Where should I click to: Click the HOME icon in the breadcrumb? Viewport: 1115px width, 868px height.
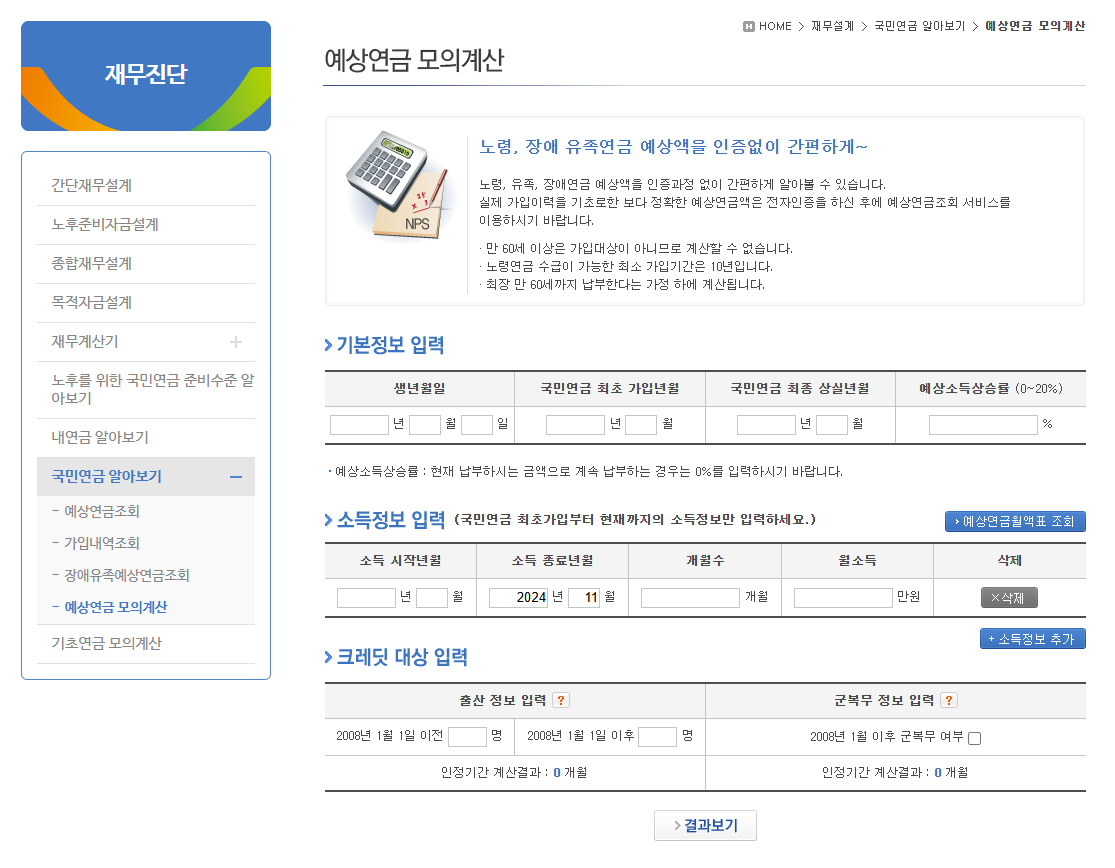[748, 26]
